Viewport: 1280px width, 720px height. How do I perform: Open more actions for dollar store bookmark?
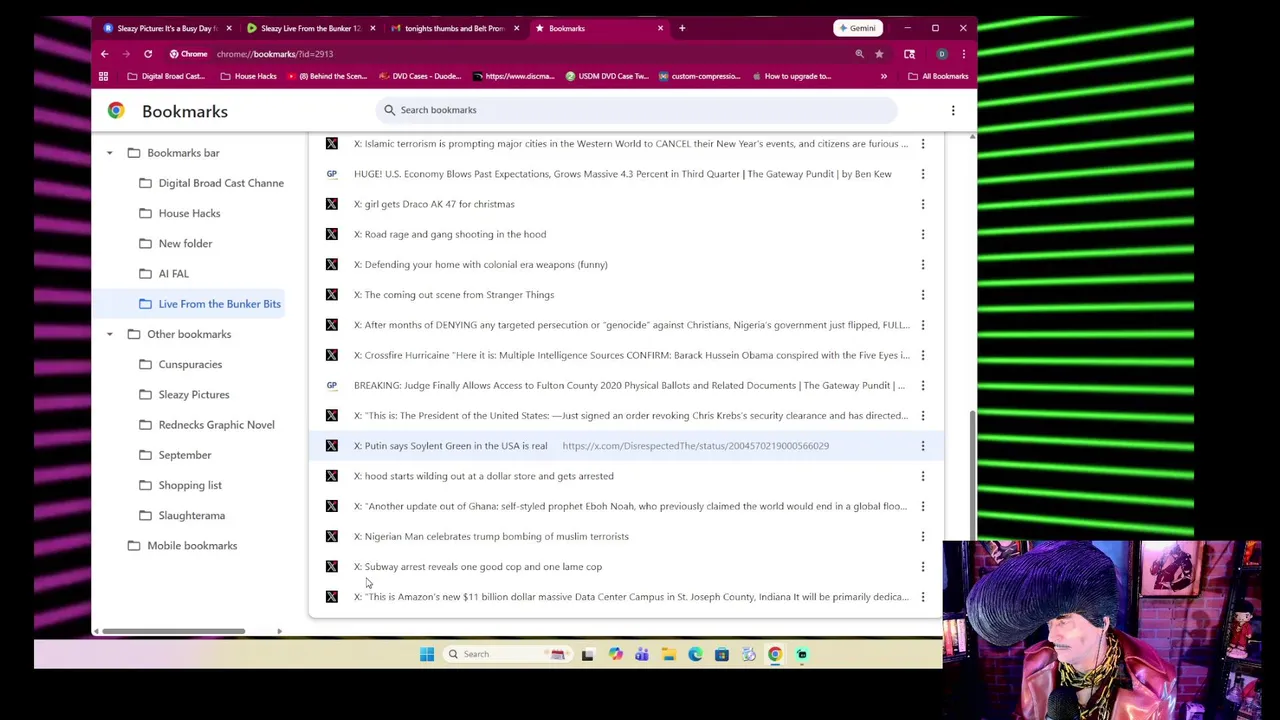pos(923,476)
